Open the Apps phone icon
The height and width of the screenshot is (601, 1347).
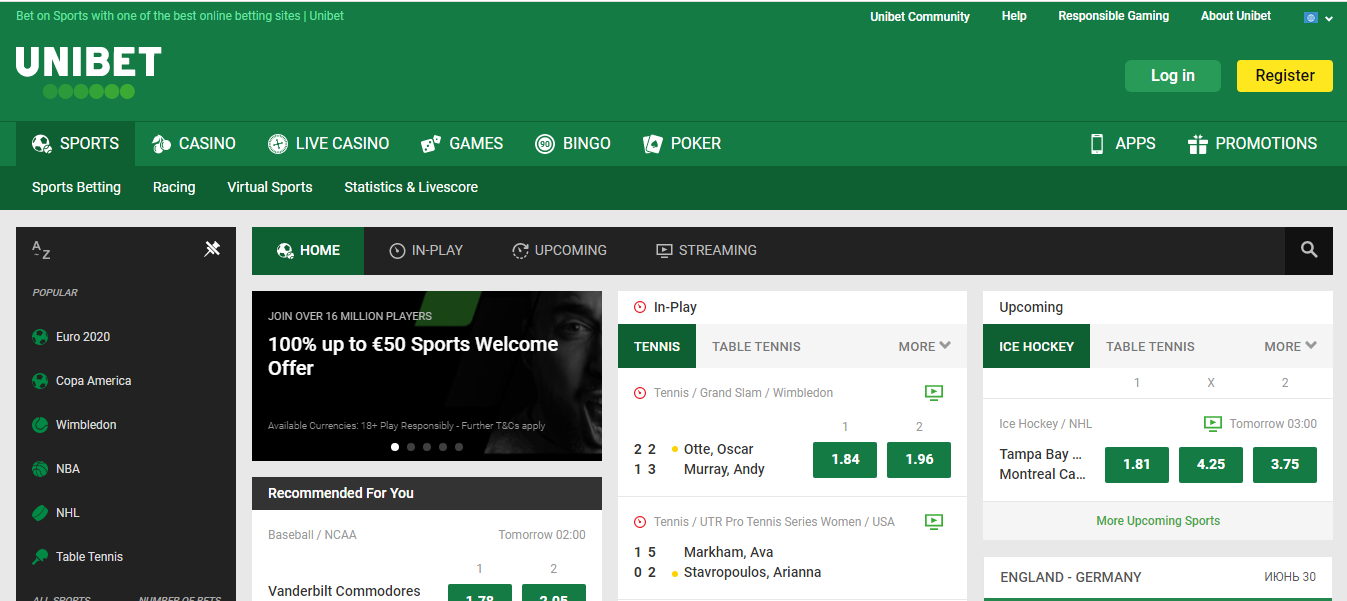(x=1097, y=143)
